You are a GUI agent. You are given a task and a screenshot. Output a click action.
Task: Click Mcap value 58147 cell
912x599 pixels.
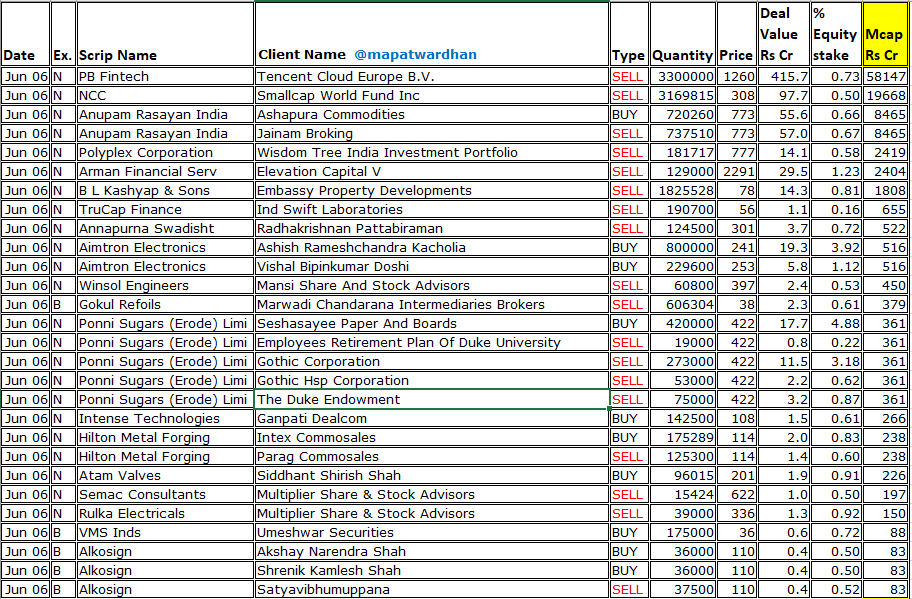tap(885, 77)
